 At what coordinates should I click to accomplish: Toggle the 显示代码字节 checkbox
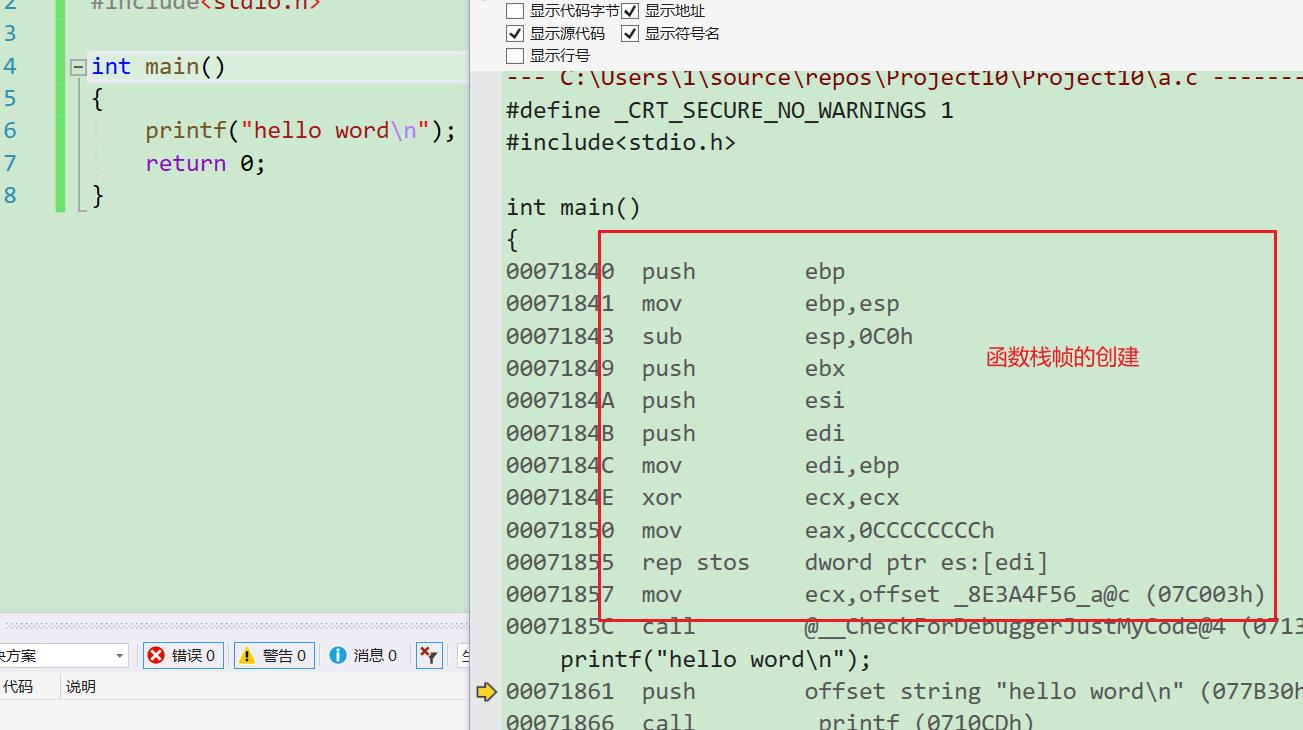(x=515, y=11)
